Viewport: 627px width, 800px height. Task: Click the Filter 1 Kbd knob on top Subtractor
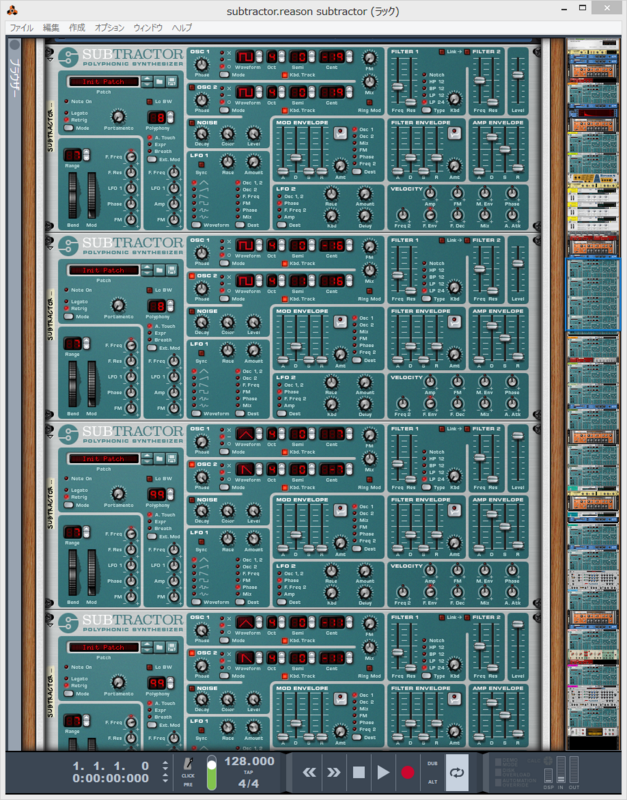coord(454,99)
